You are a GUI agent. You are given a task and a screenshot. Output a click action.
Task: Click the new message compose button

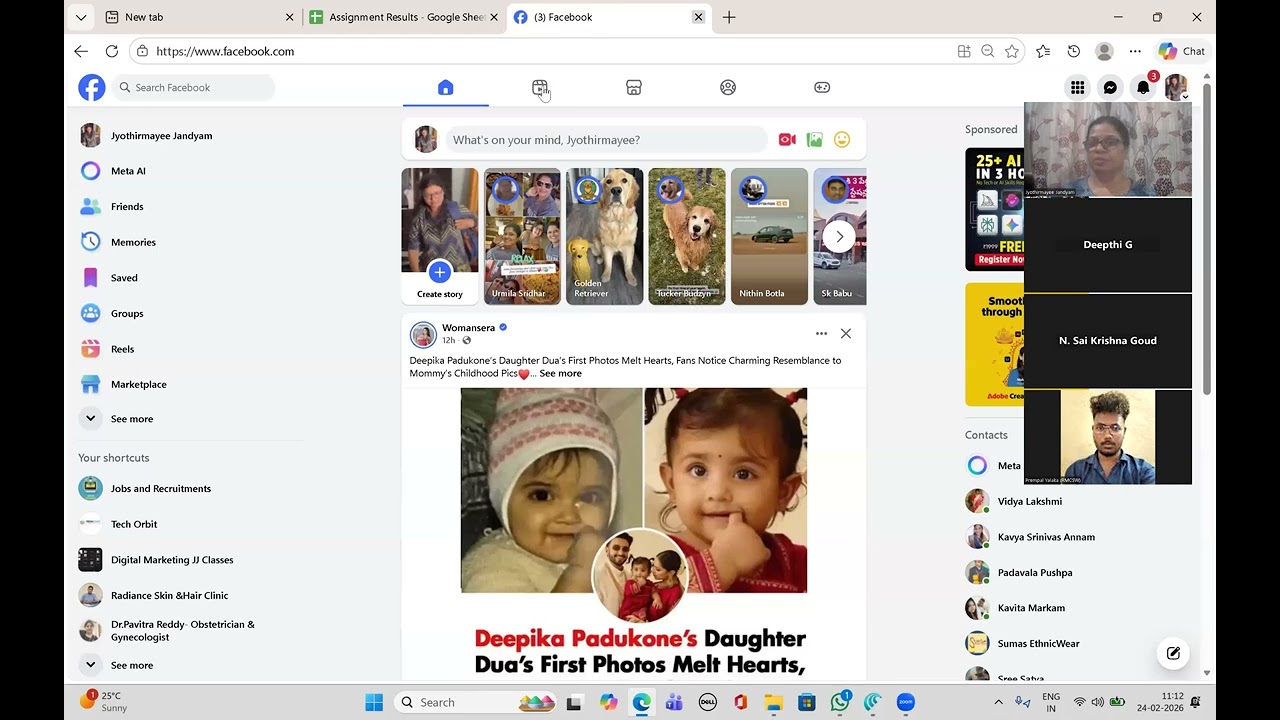1173,653
